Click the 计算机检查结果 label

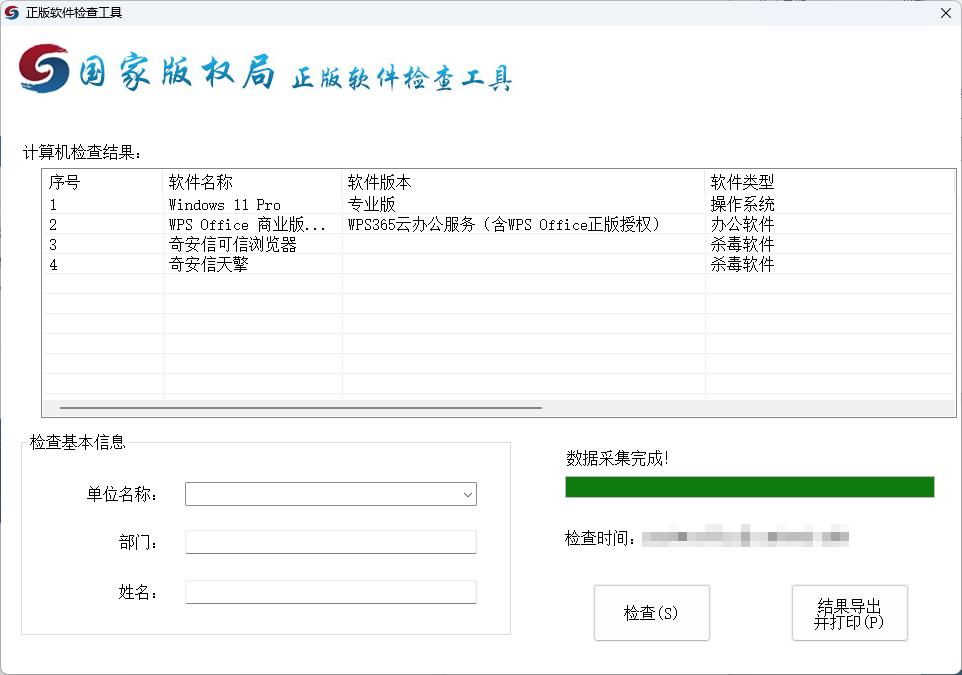(82, 152)
